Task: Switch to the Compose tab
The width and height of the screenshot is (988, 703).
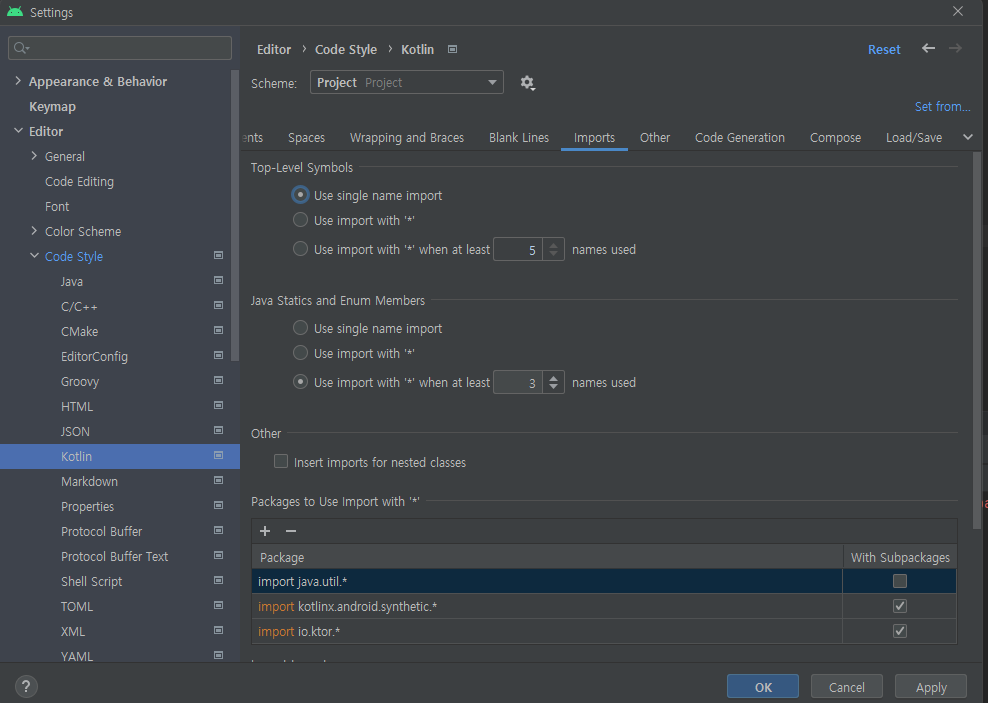Action: coord(835,137)
